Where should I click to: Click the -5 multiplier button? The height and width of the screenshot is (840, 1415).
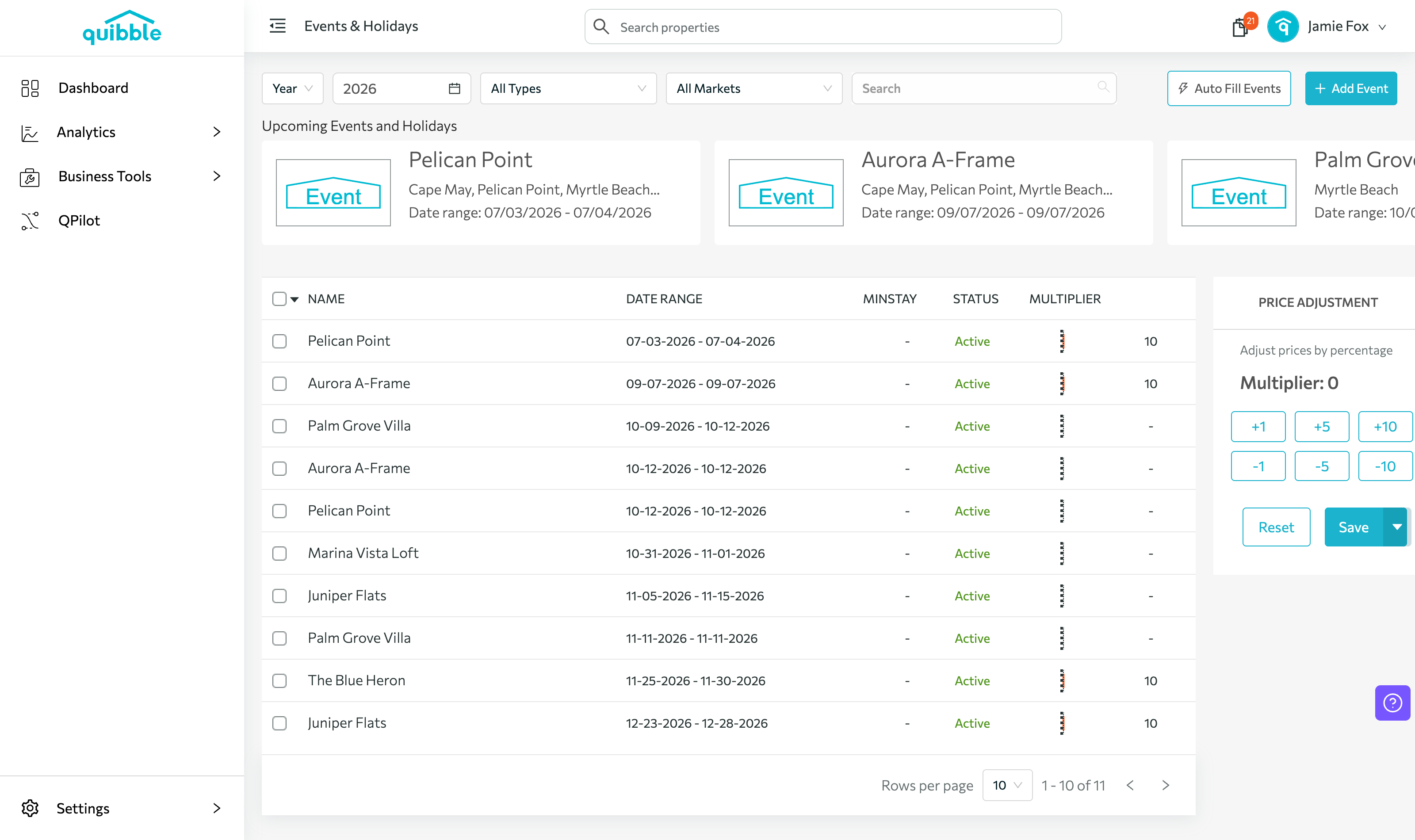tap(1322, 466)
